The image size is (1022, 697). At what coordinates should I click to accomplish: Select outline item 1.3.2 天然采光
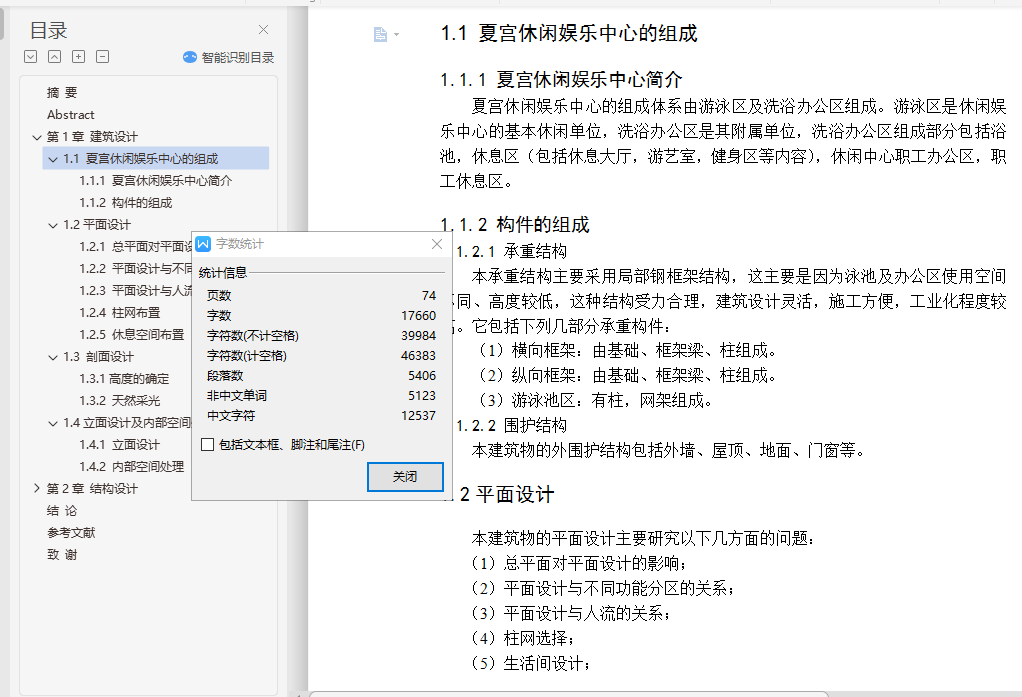point(119,401)
